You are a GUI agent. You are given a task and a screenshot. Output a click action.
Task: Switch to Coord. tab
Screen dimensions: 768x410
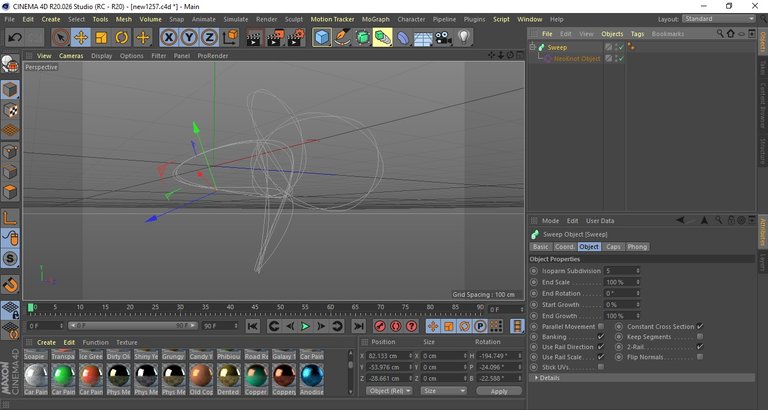tap(565, 247)
